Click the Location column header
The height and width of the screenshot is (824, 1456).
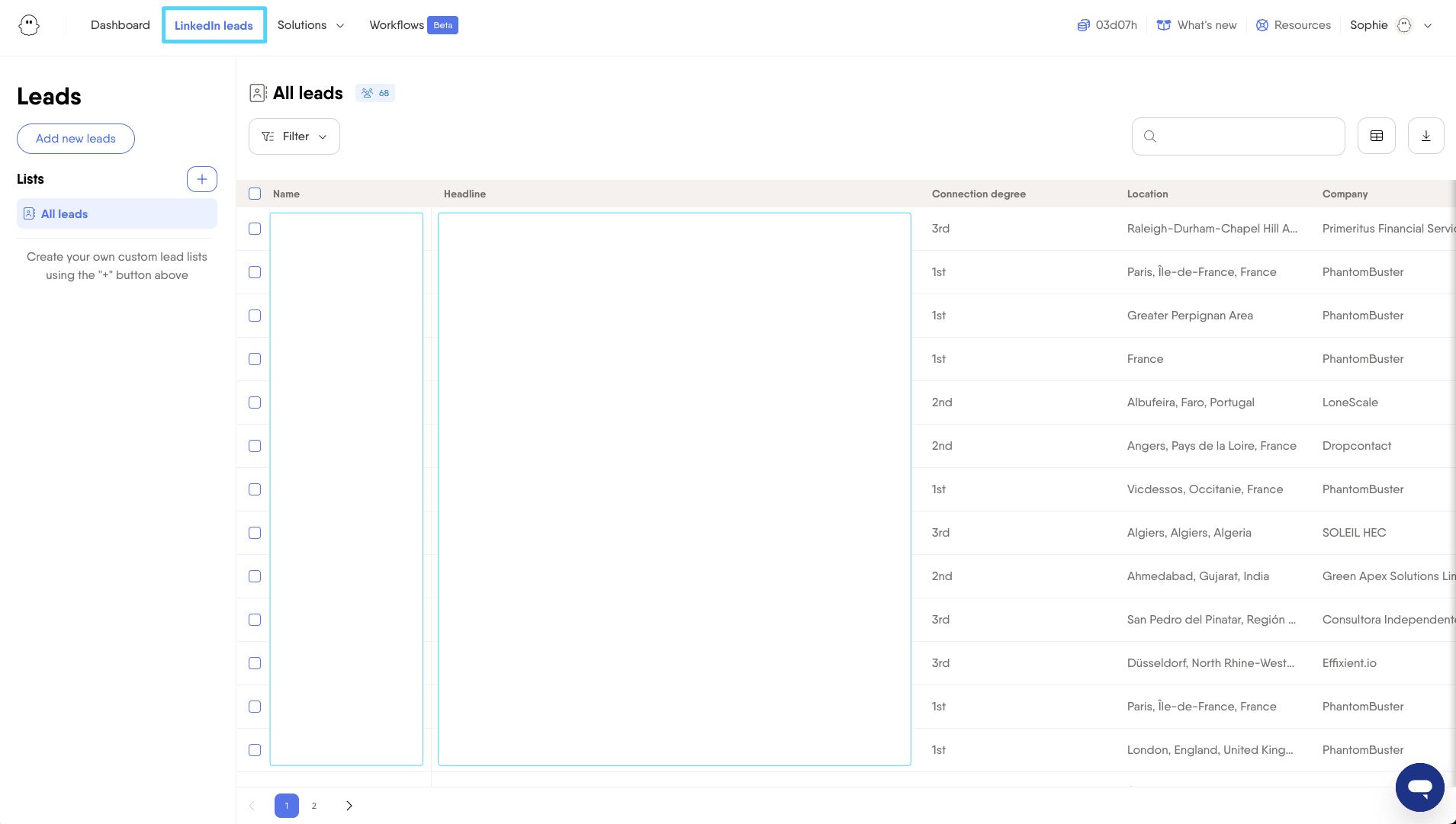pos(1147,194)
